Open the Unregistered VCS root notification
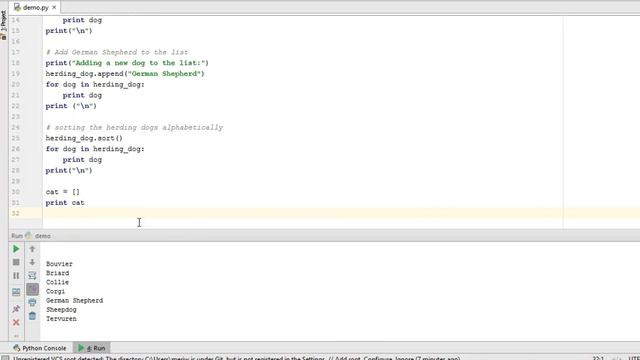 pyautogui.click(x=237, y=358)
